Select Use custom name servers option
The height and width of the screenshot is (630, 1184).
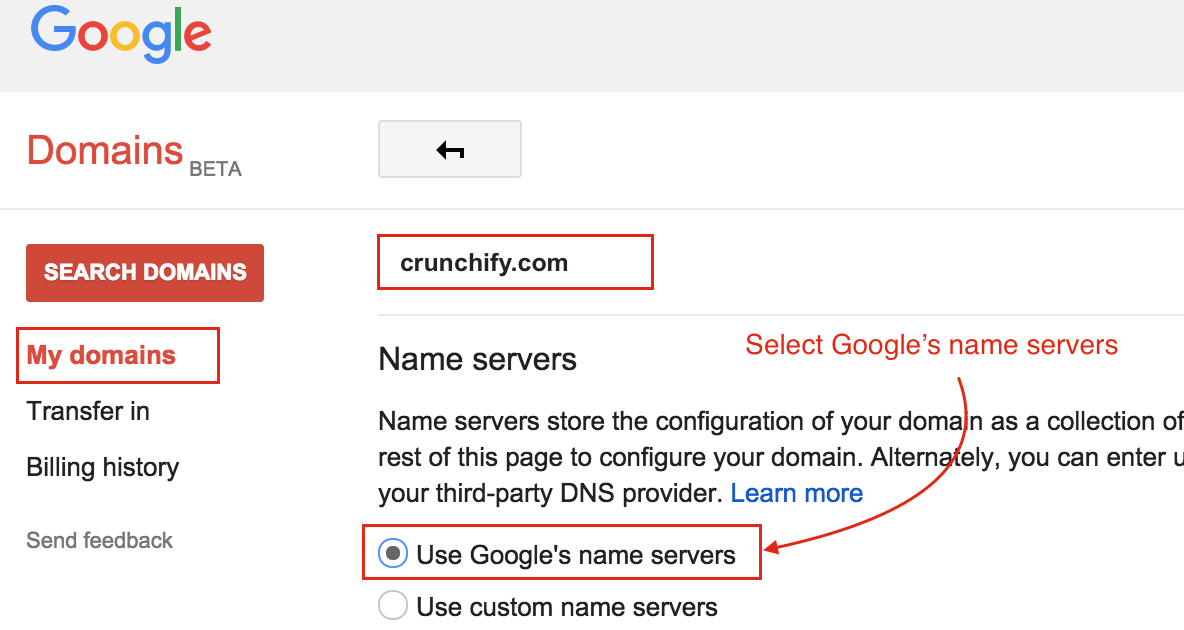pos(393,606)
